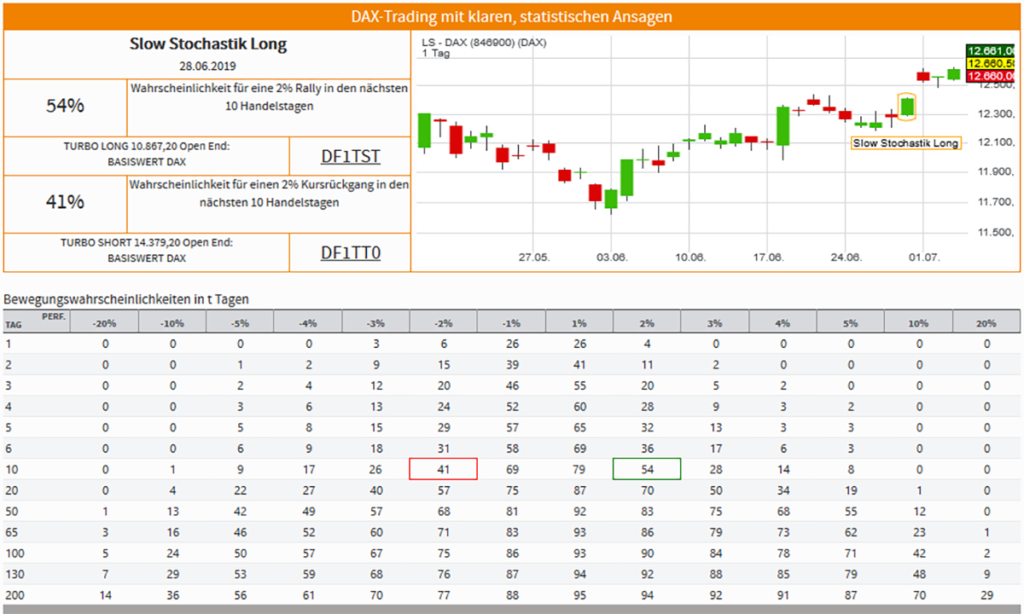This screenshot has width=1024, height=614.
Task: Click the yellow 12.660,5 price tag
Action: [x=991, y=63]
